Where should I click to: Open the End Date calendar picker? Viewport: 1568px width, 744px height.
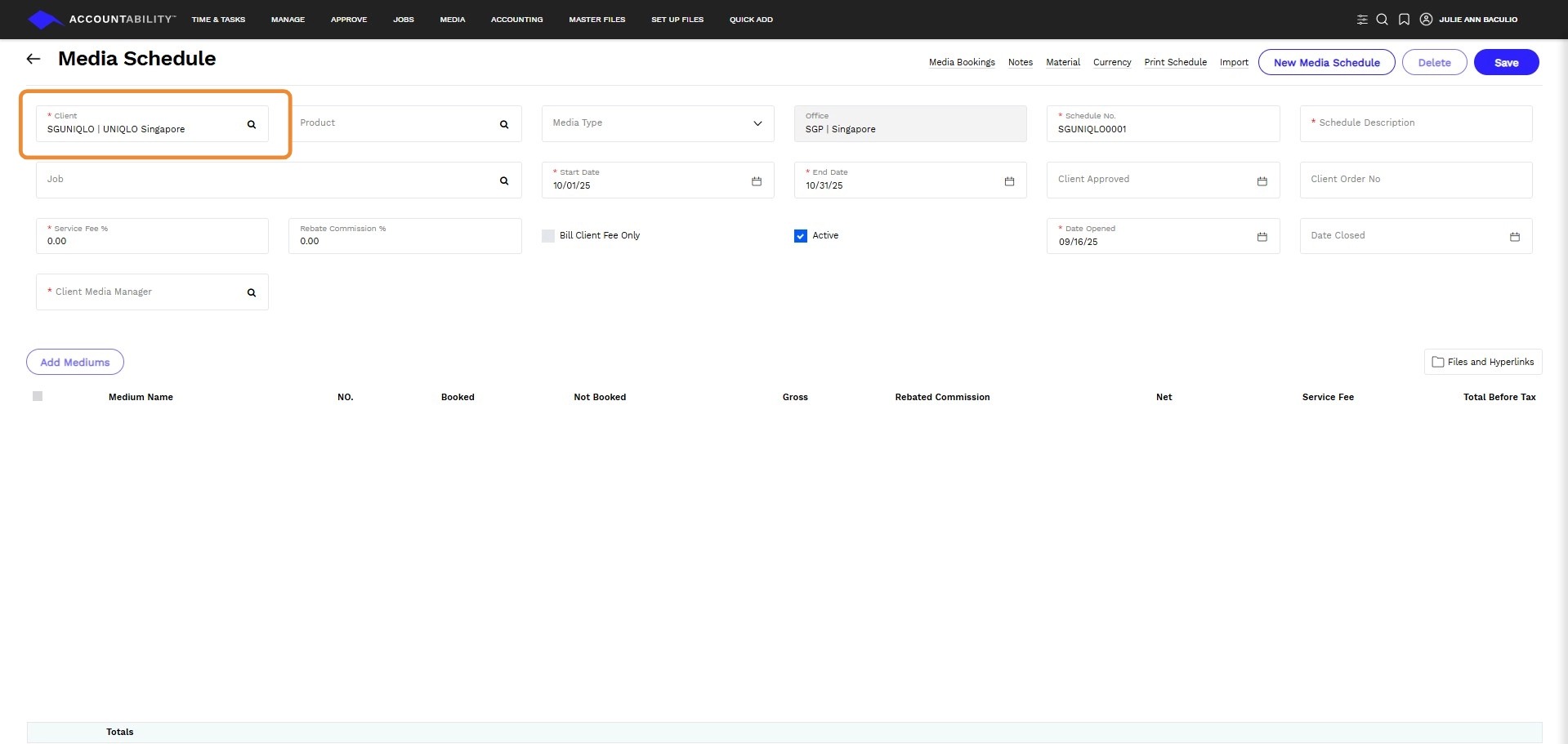point(1009,180)
